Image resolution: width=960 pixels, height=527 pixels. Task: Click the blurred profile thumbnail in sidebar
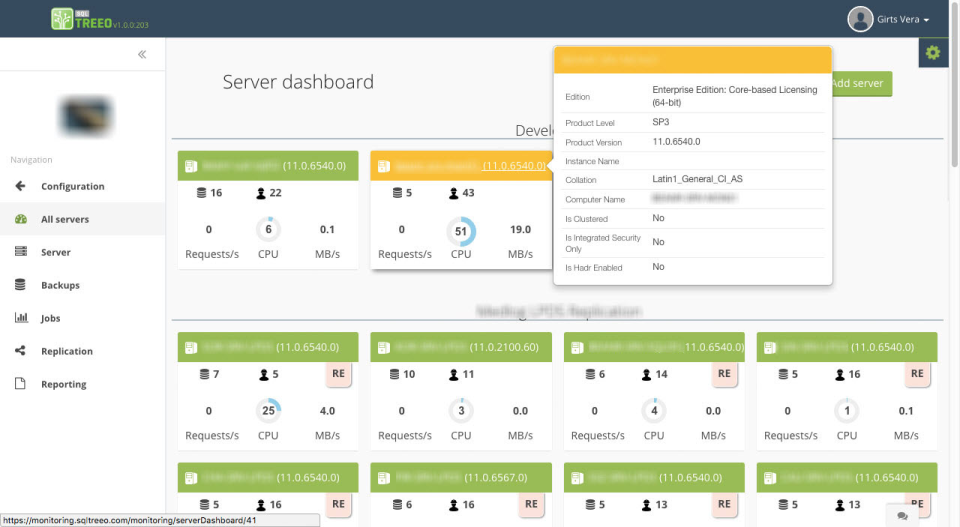[86, 116]
